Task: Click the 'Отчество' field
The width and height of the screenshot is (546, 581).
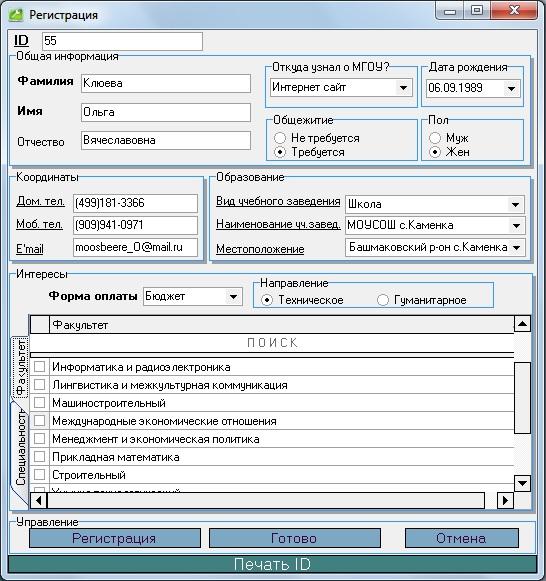Action: (166, 140)
